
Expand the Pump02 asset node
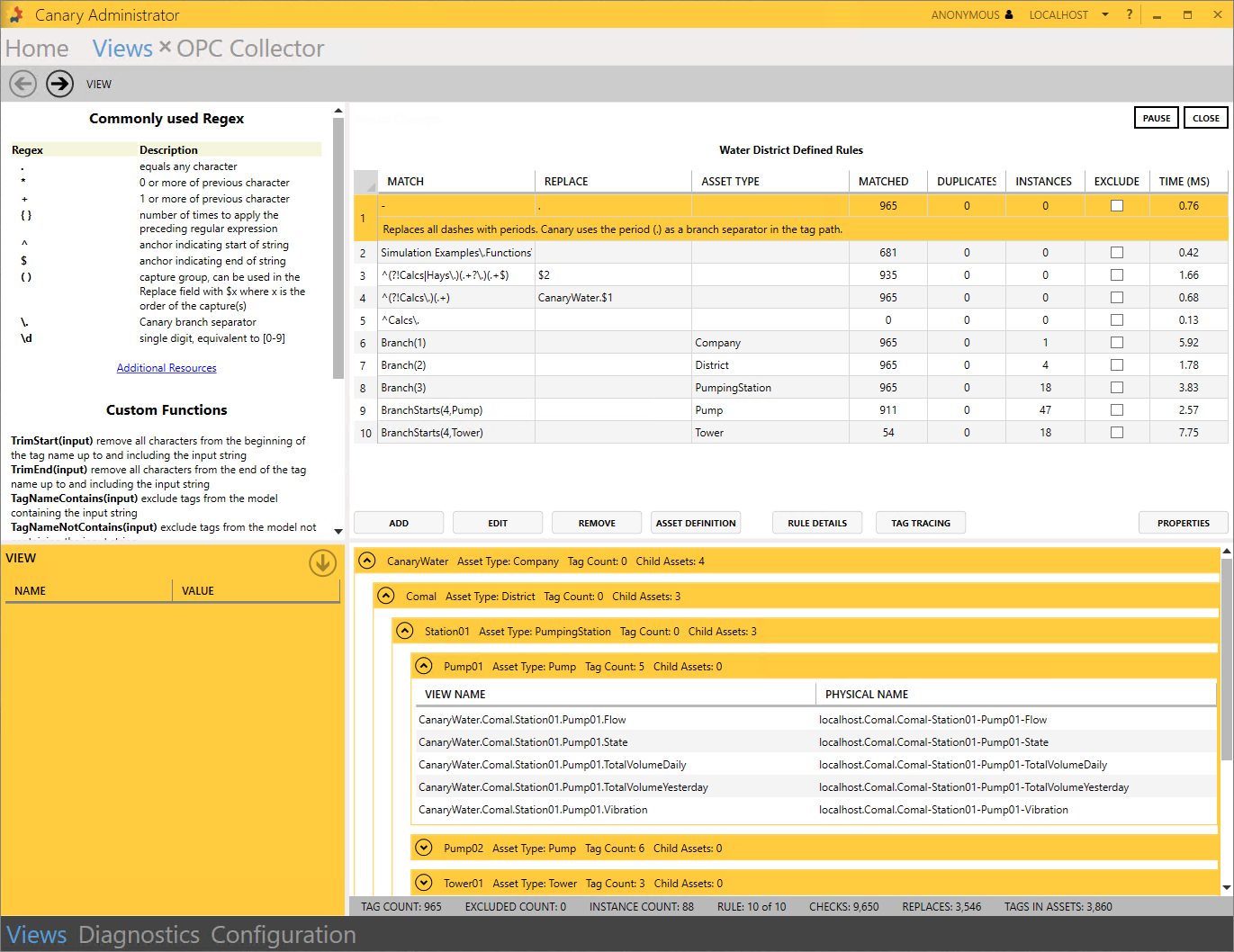pos(423,849)
